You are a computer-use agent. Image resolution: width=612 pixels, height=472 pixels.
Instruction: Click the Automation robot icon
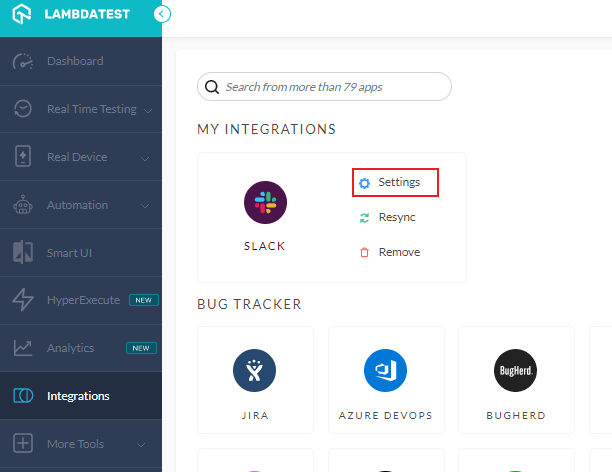click(x=23, y=205)
